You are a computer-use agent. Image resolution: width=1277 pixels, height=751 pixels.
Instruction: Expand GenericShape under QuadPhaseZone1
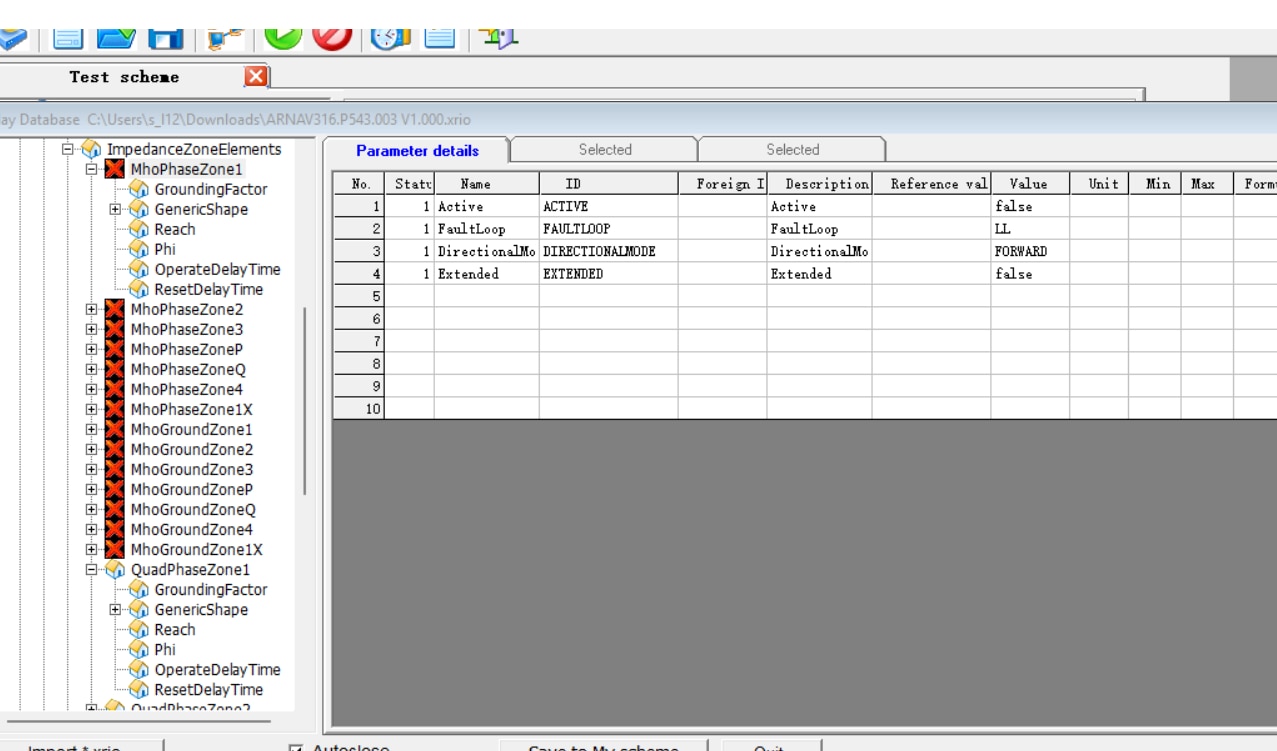pyautogui.click(x=116, y=609)
